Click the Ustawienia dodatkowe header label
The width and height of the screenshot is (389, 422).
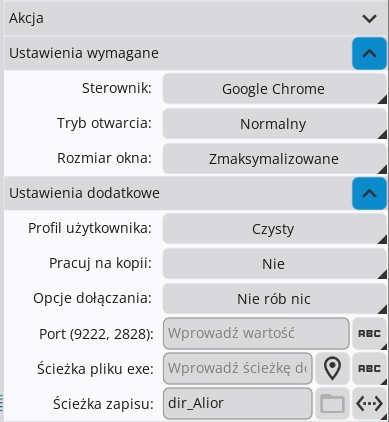(x=84, y=193)
